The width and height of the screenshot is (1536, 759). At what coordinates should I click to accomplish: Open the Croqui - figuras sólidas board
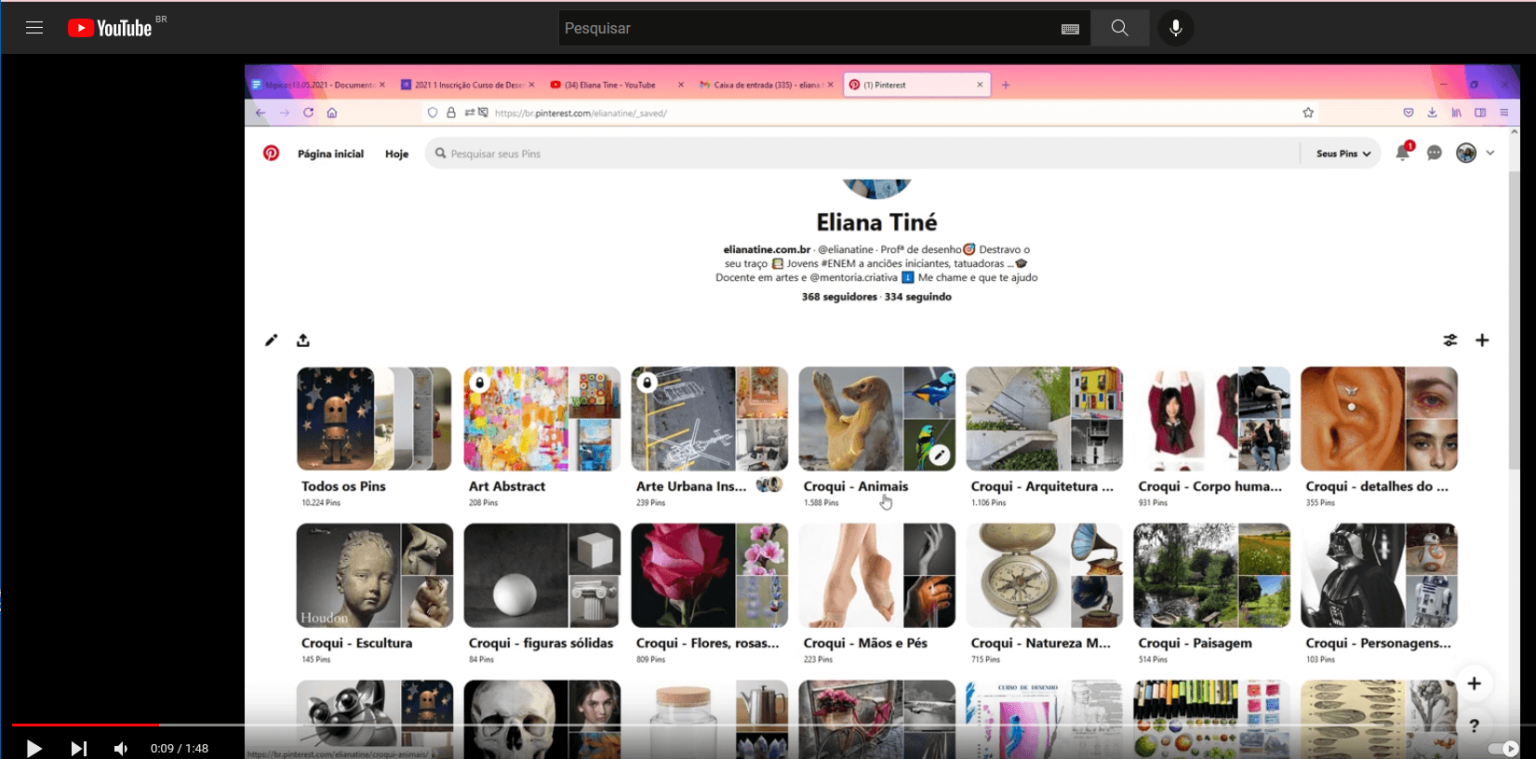pos(541,575)
